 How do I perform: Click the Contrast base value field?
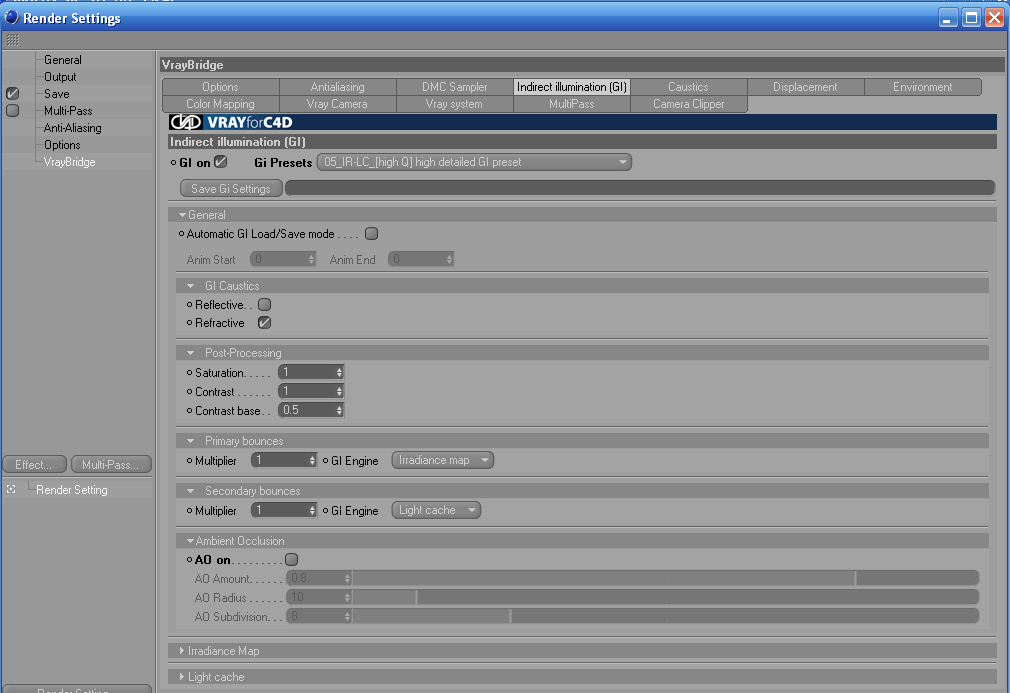307,410
